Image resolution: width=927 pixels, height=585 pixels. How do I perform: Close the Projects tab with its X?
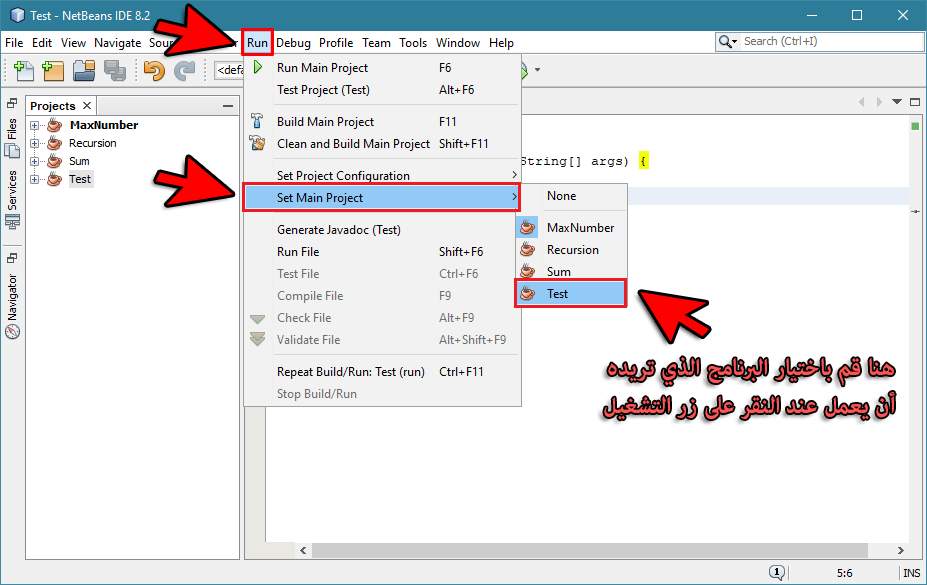(87, 105)
